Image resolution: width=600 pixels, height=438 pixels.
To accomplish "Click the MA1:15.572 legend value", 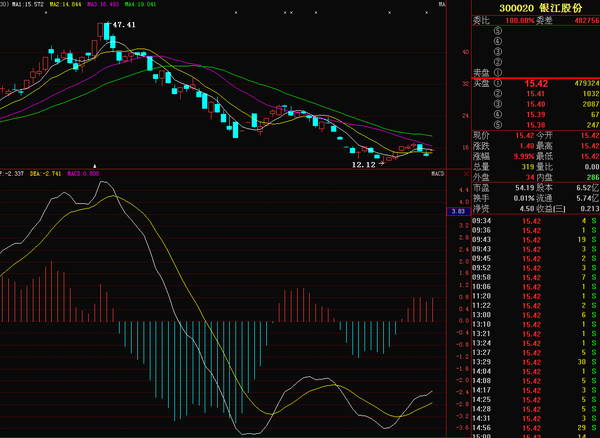I will (28, 5).
